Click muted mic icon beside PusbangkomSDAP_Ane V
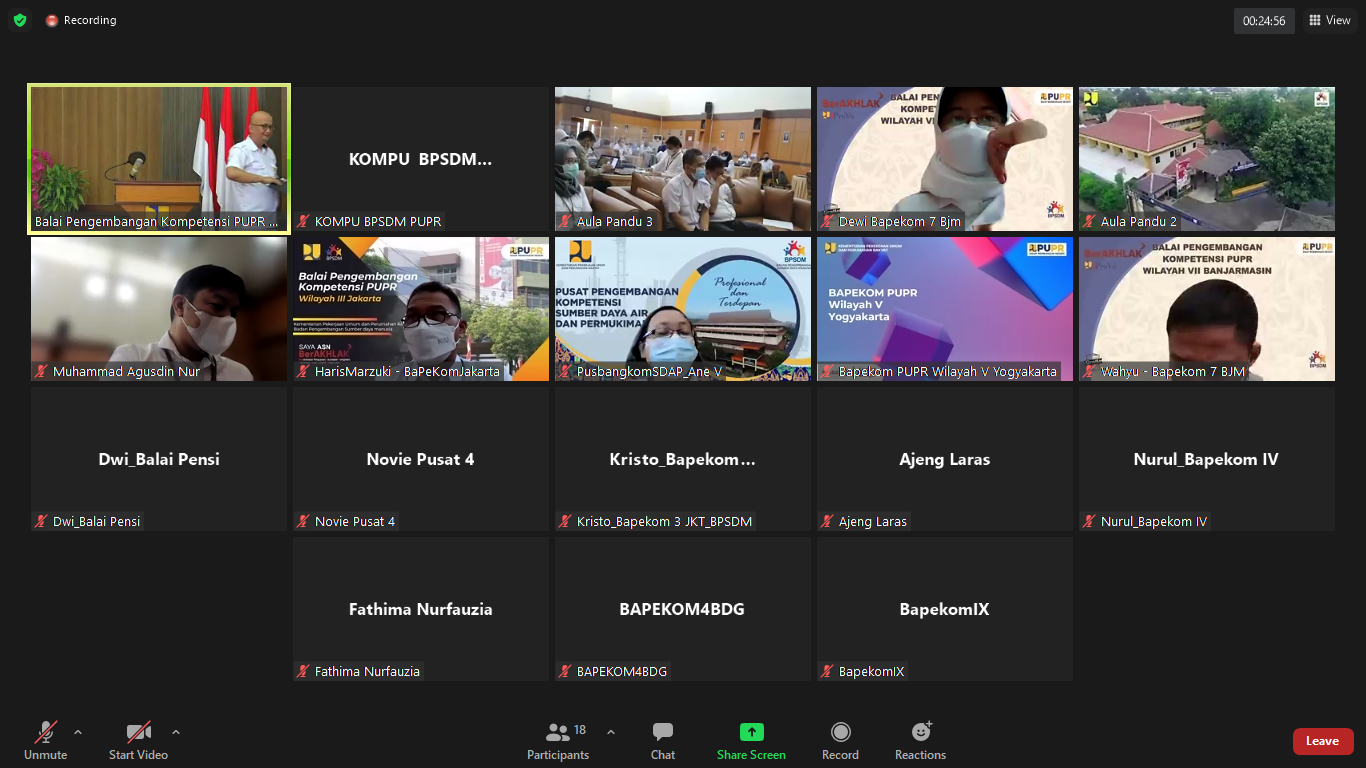Screen dimensions: 1366x768 pos(566,372)
